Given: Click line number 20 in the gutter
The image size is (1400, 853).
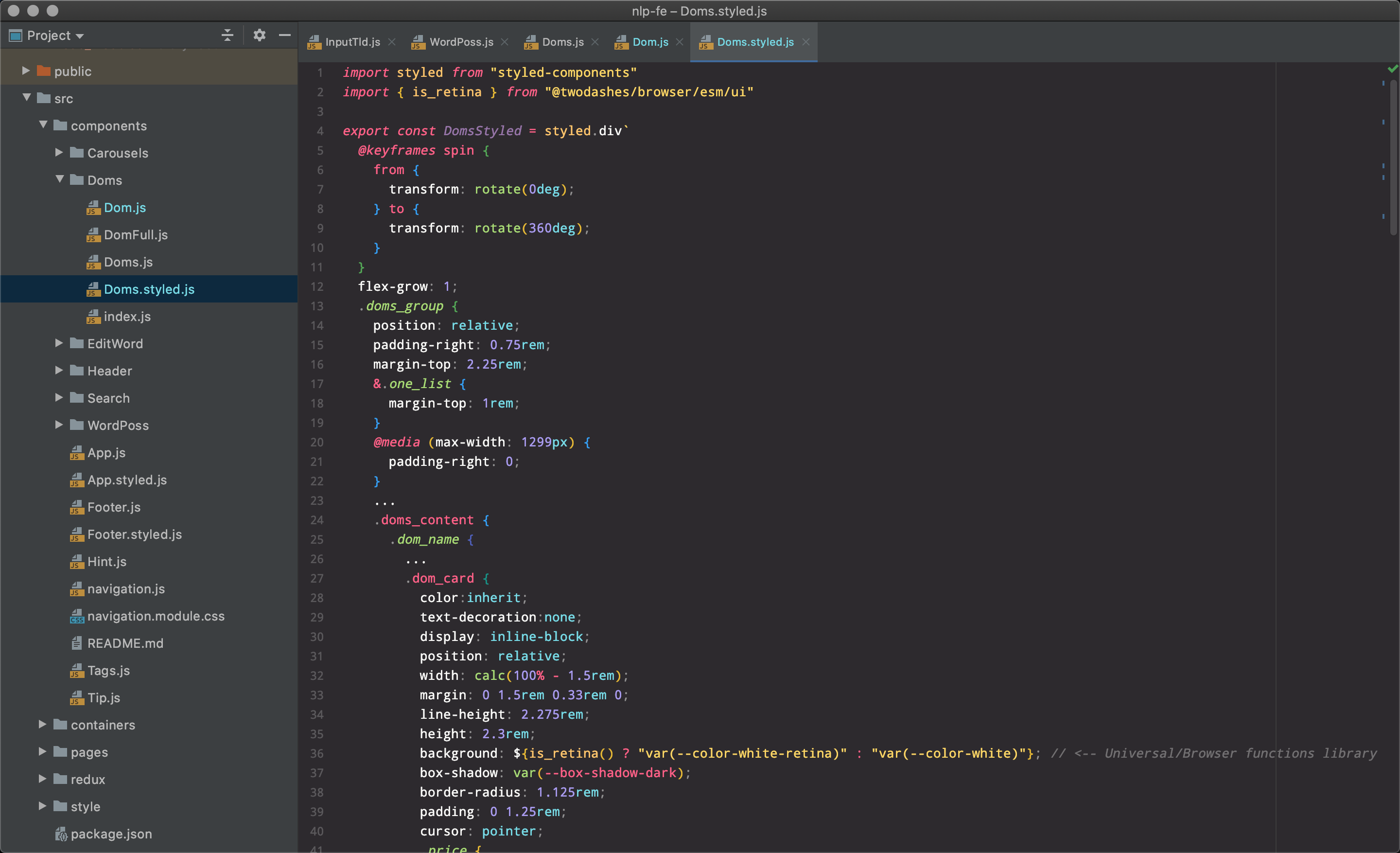Looking at the screenshot, I should point(316,442).
